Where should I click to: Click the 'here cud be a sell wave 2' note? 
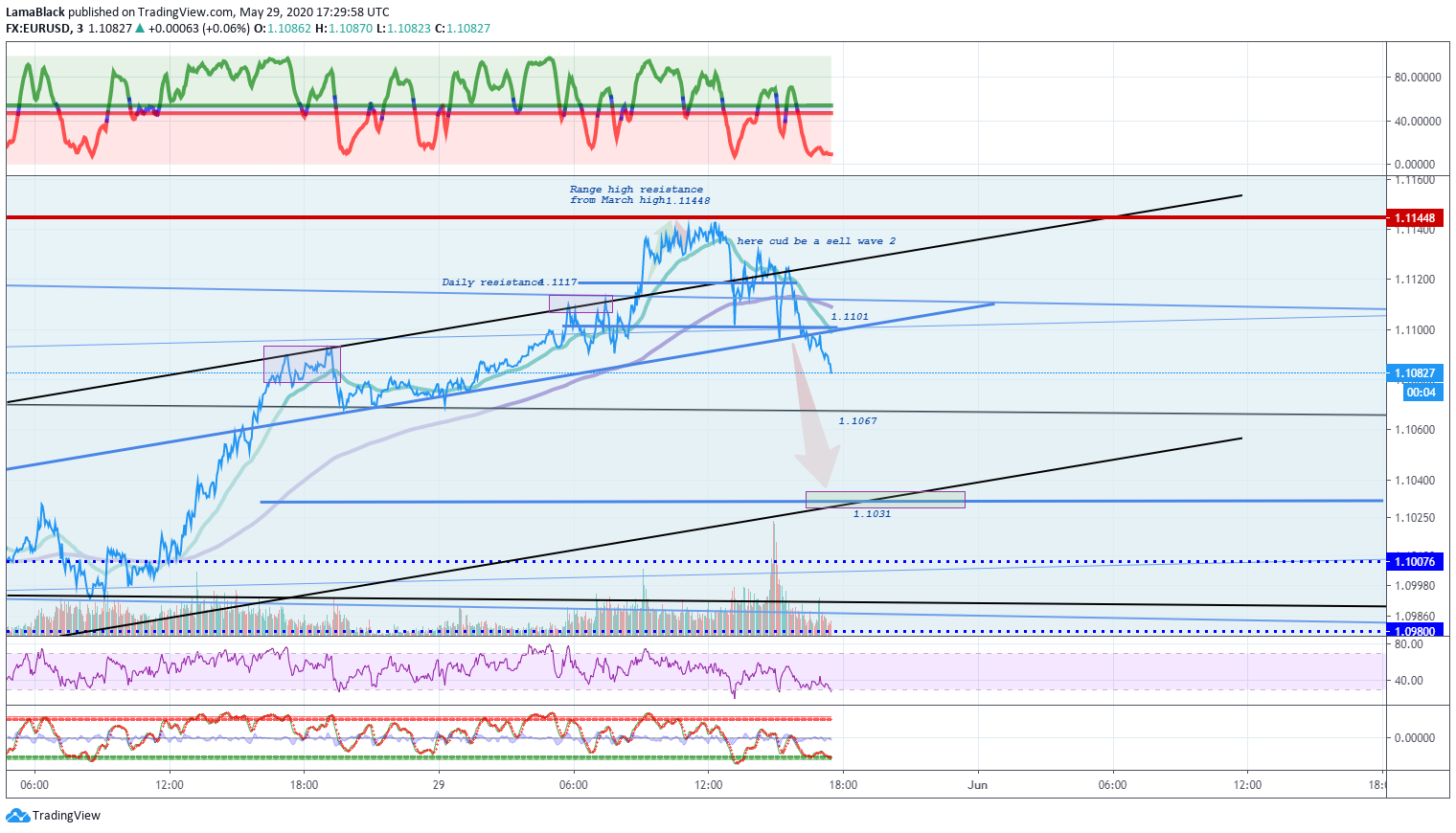pyautogui.click(x=816, y=241)
